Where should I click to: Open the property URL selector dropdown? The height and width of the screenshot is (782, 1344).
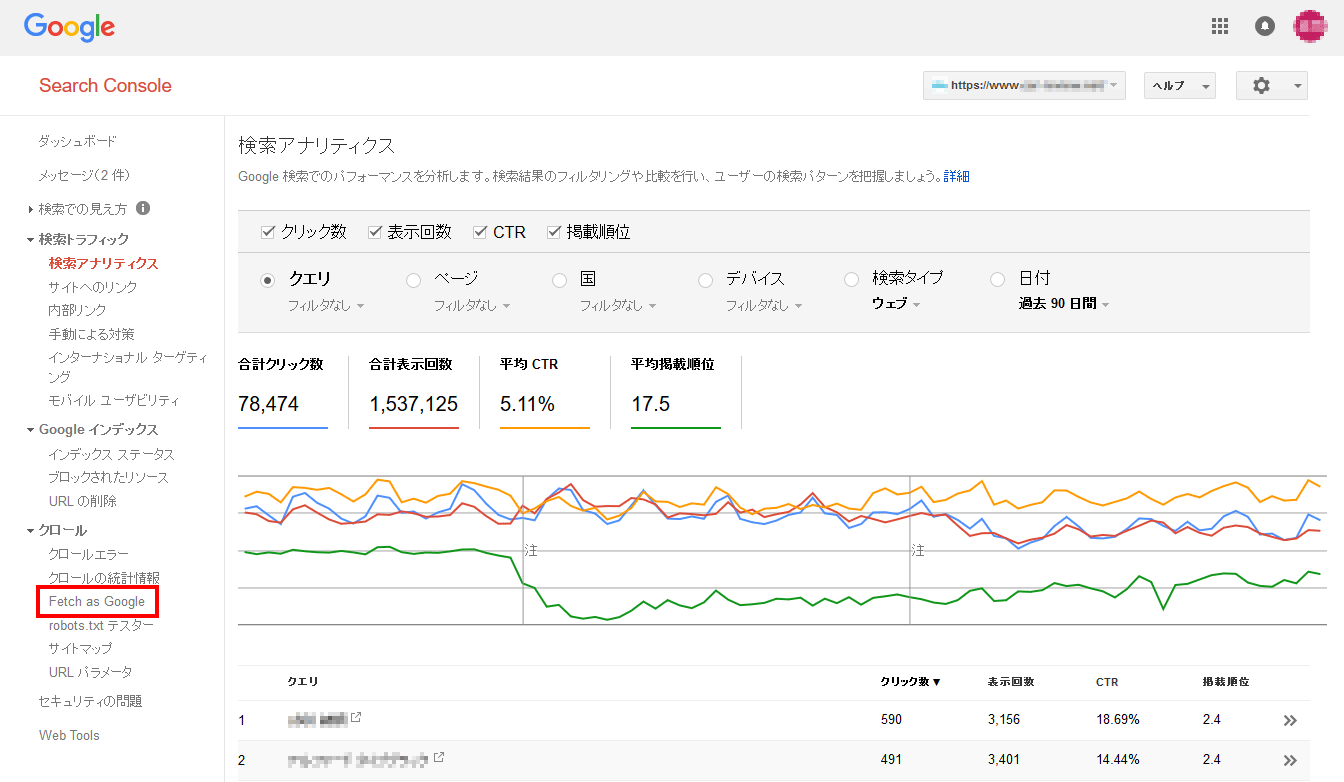point(1025,86)
